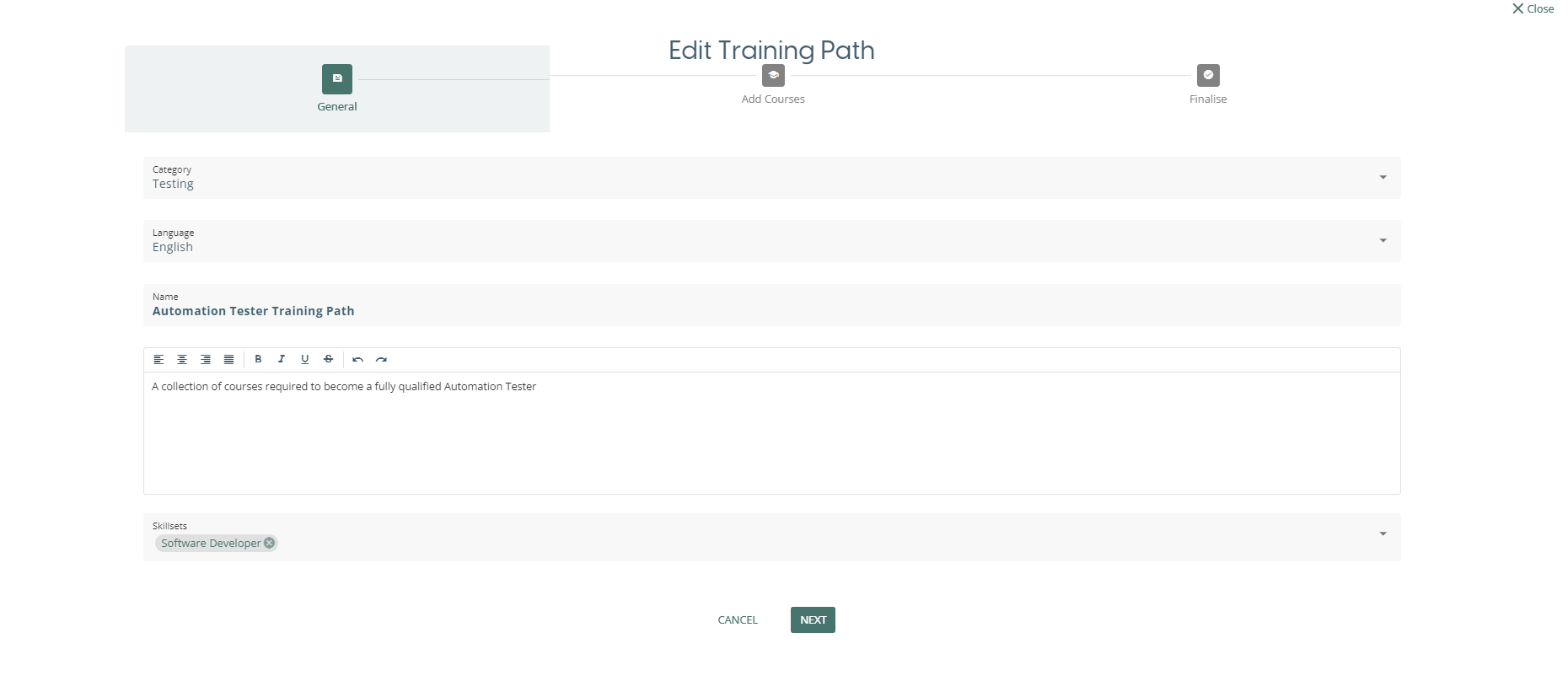Viewport: 1568px width, 681px height.
Task: Cancel editing the training path
Action: click(x=738, y=620)
